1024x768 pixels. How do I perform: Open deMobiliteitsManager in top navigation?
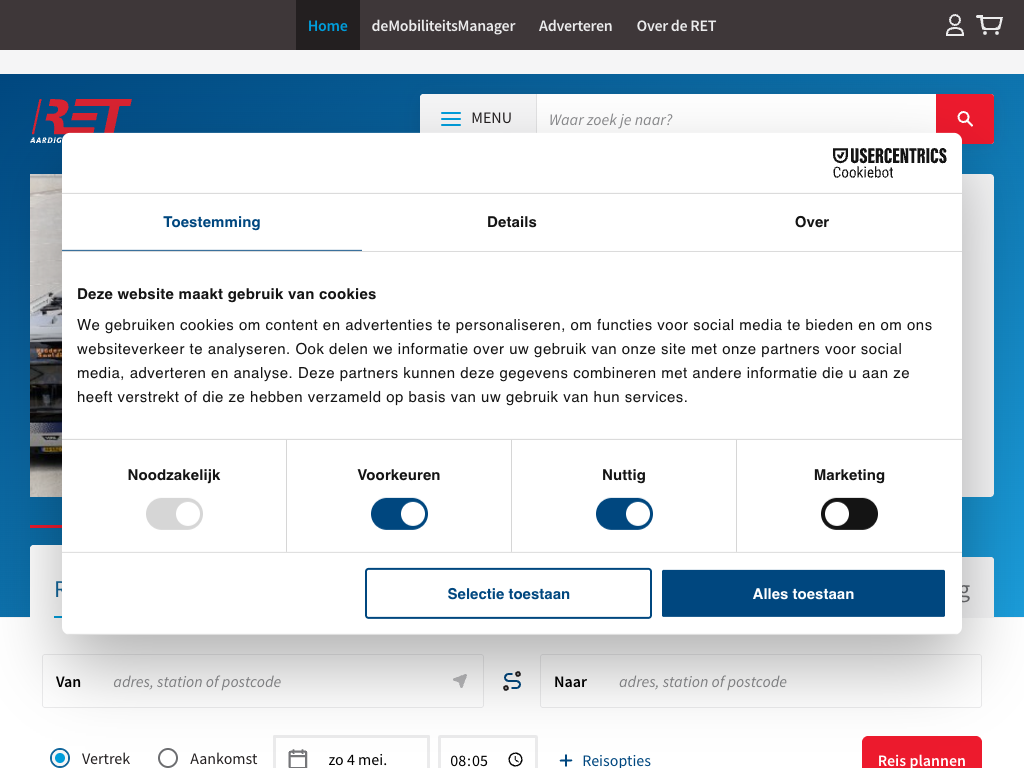[443, 26]
